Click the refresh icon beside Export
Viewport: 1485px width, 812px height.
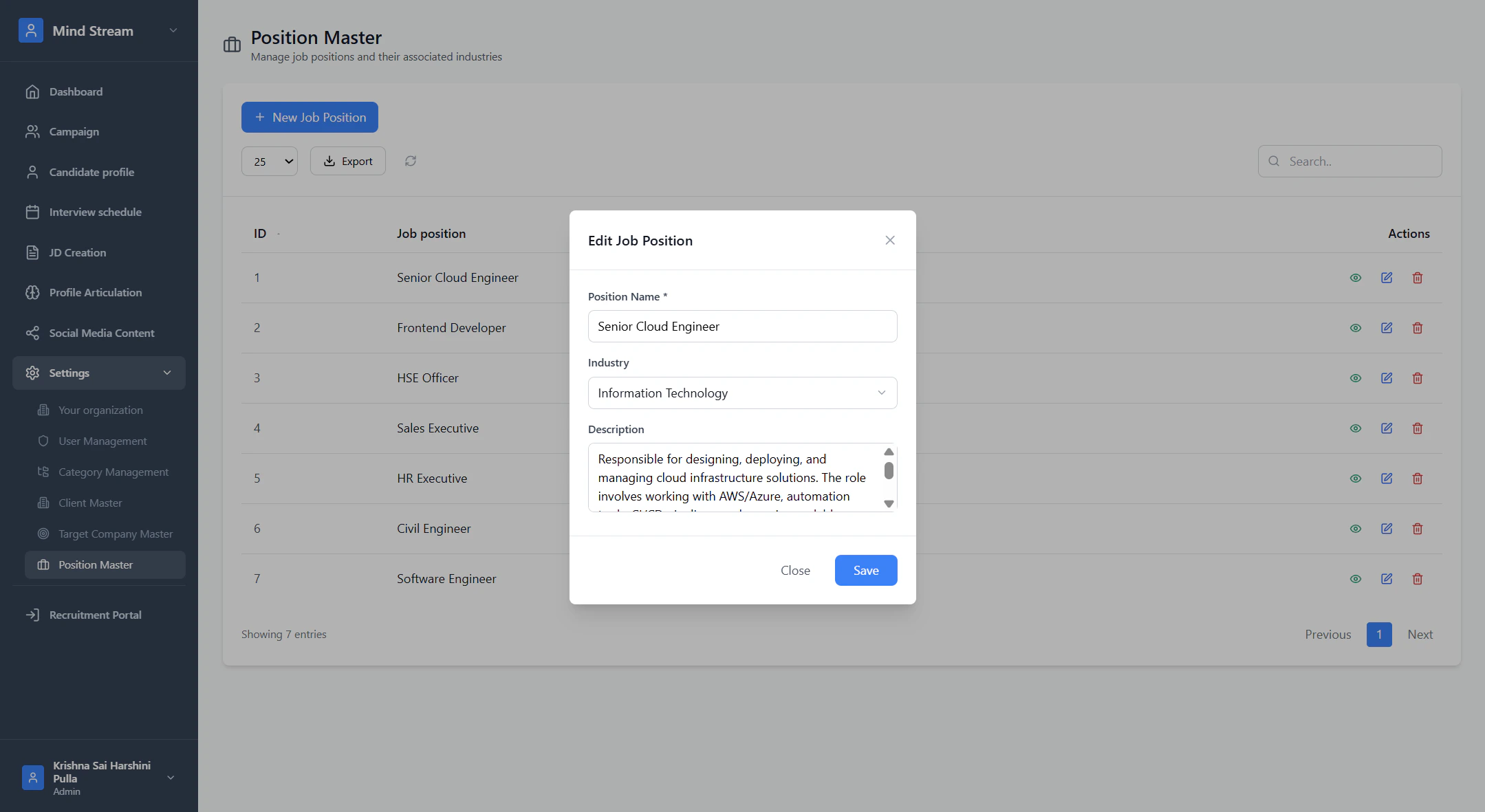[411, 161]
